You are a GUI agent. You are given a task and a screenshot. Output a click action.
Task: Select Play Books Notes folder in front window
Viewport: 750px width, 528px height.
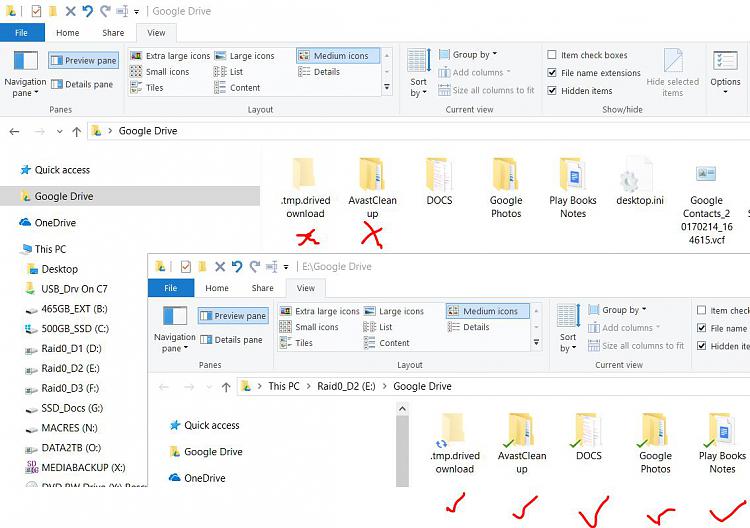point(722,444)
